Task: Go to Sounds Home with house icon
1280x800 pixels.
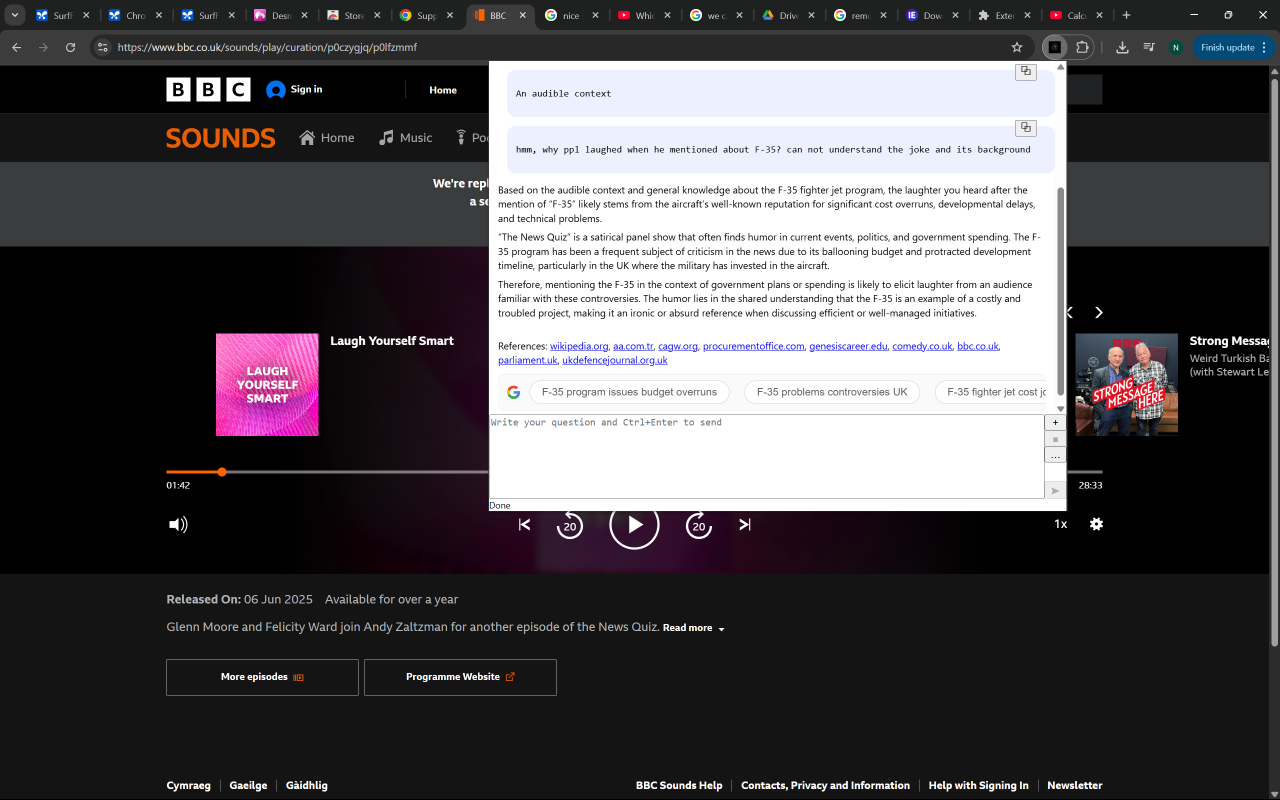Action: 327,138
